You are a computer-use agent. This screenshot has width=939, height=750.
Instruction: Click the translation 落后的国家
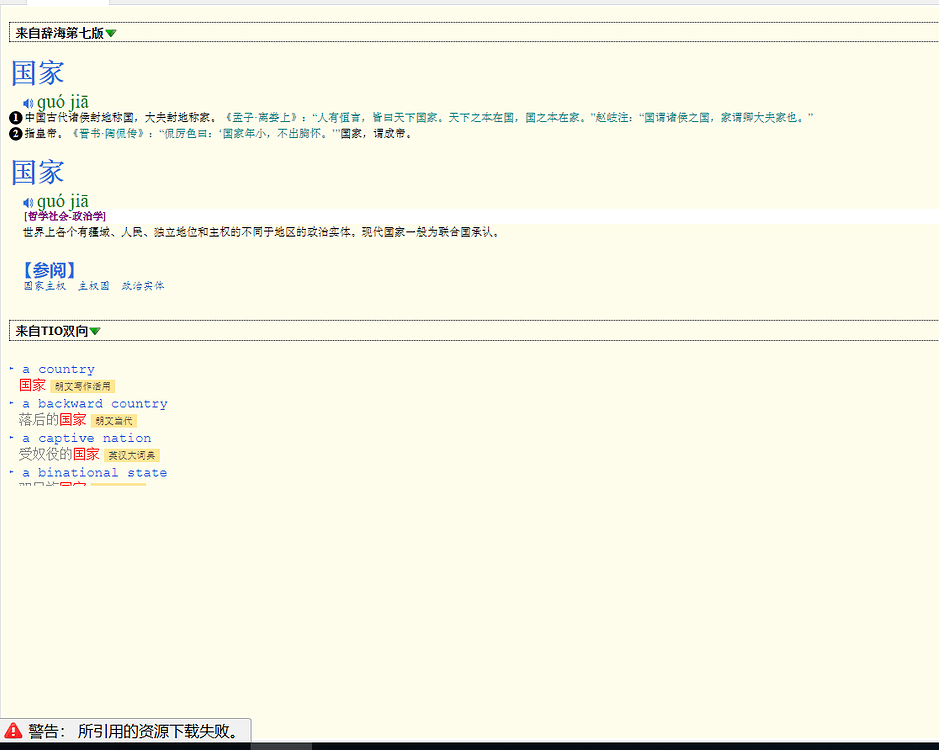coord(53,420)
